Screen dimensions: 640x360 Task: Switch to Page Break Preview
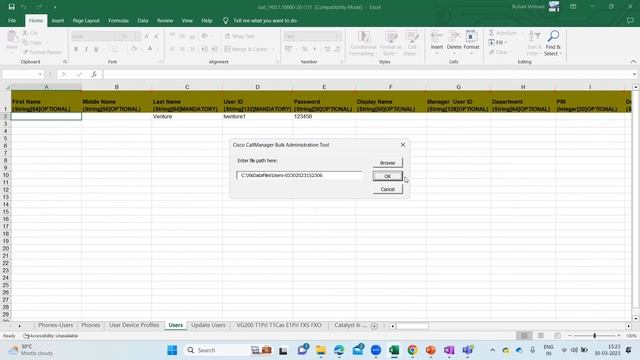(557, 336)
